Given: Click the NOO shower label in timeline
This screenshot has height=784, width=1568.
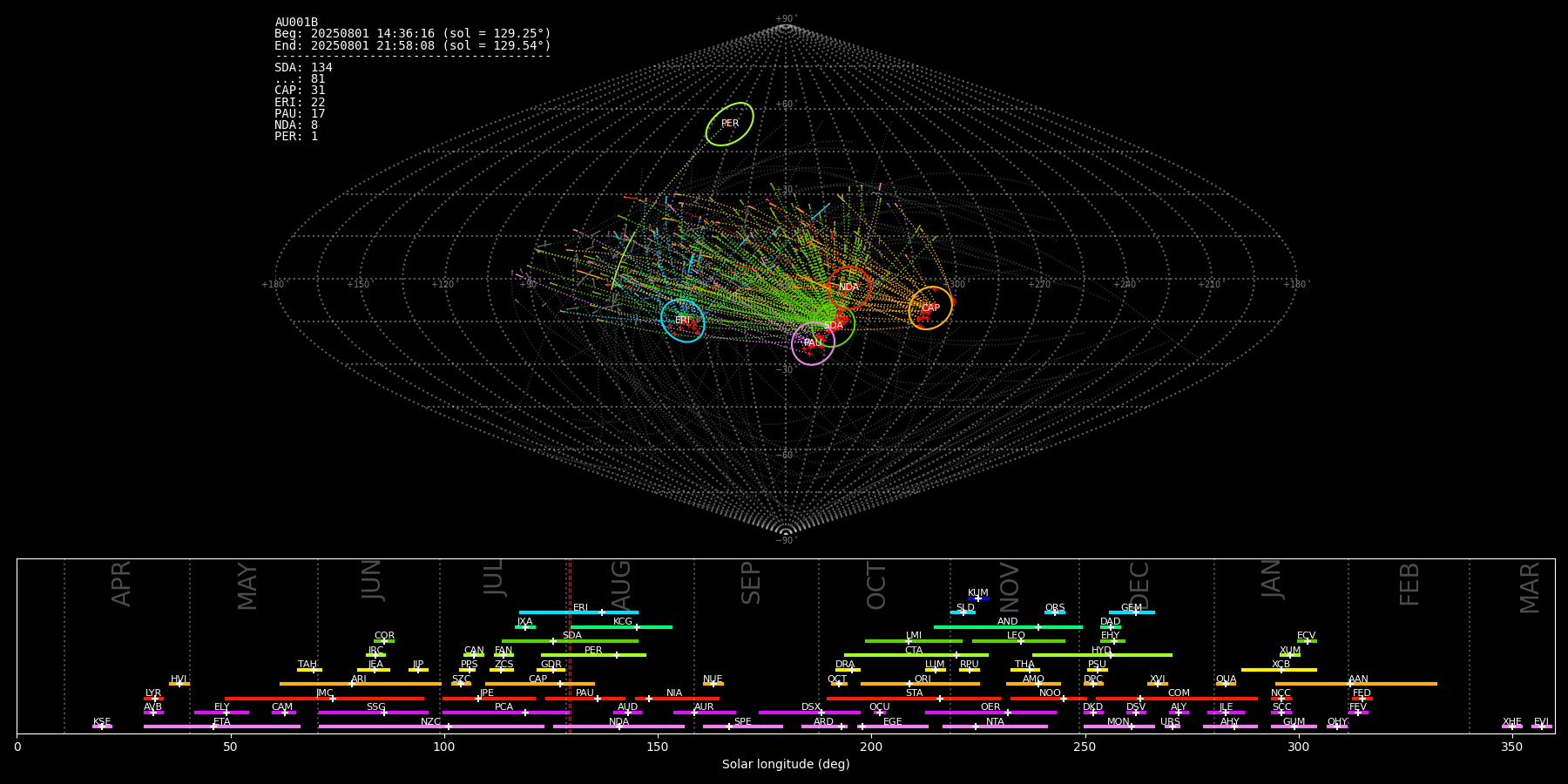Looking at the screenshot, I should (x=1051, y=693).
